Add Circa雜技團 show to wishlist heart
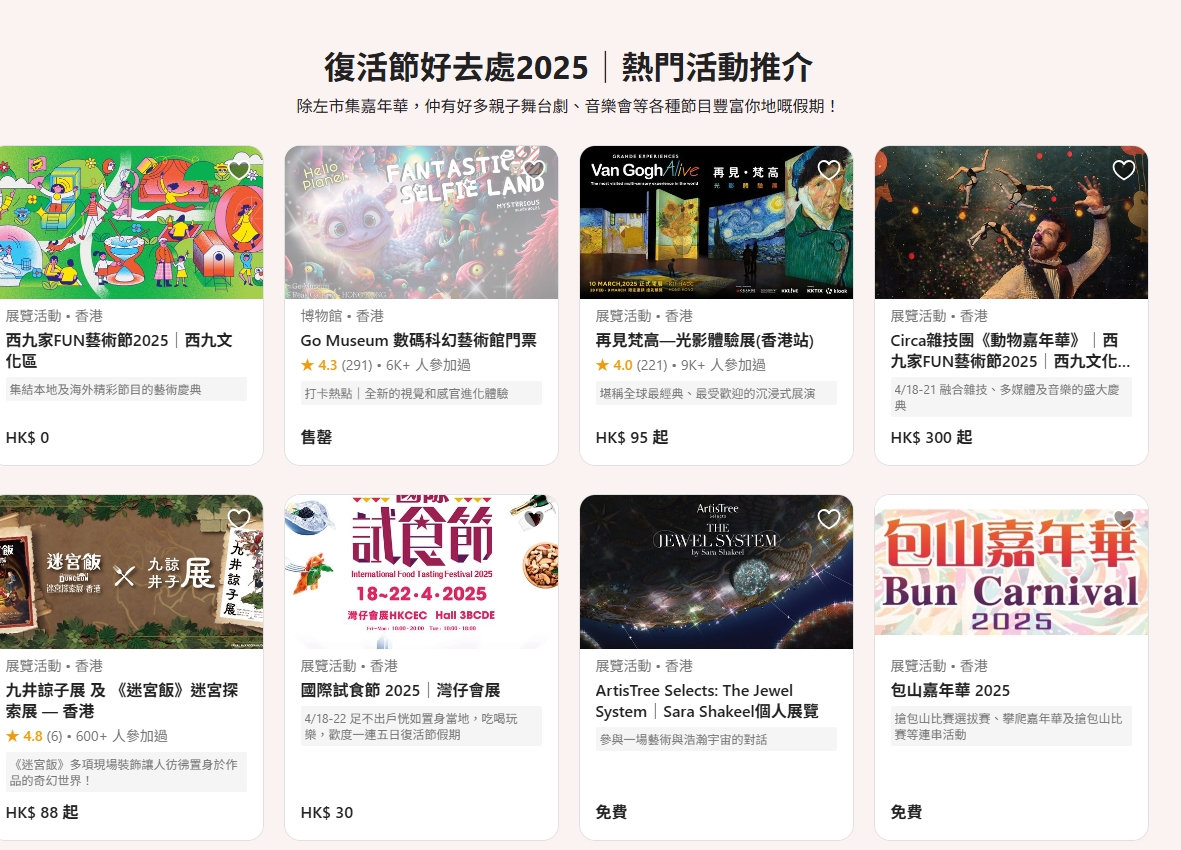1181x850 pixels. pyautogui.click(x=1124, y=170)
